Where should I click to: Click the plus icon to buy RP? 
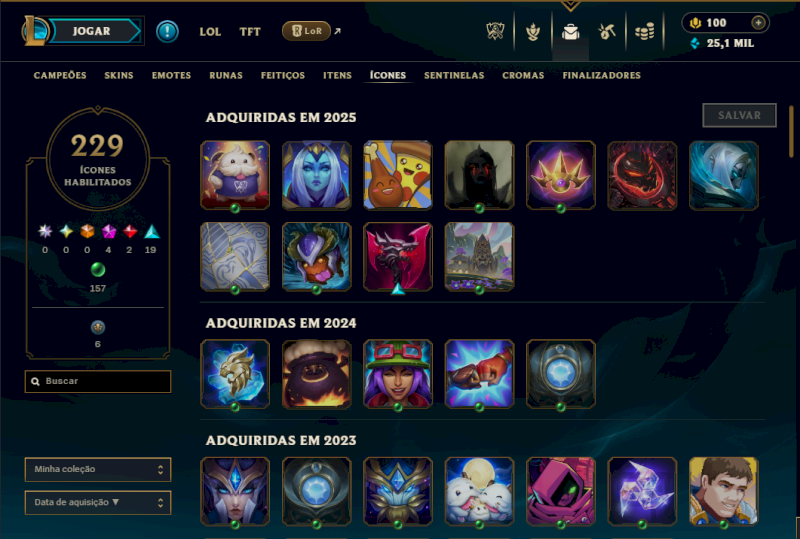758,22
